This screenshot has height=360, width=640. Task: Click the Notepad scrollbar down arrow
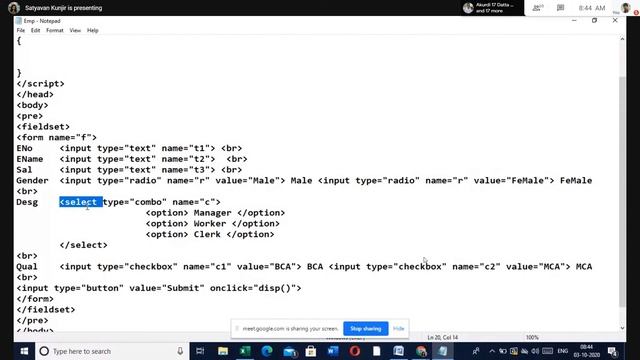(x=622, y=328)
